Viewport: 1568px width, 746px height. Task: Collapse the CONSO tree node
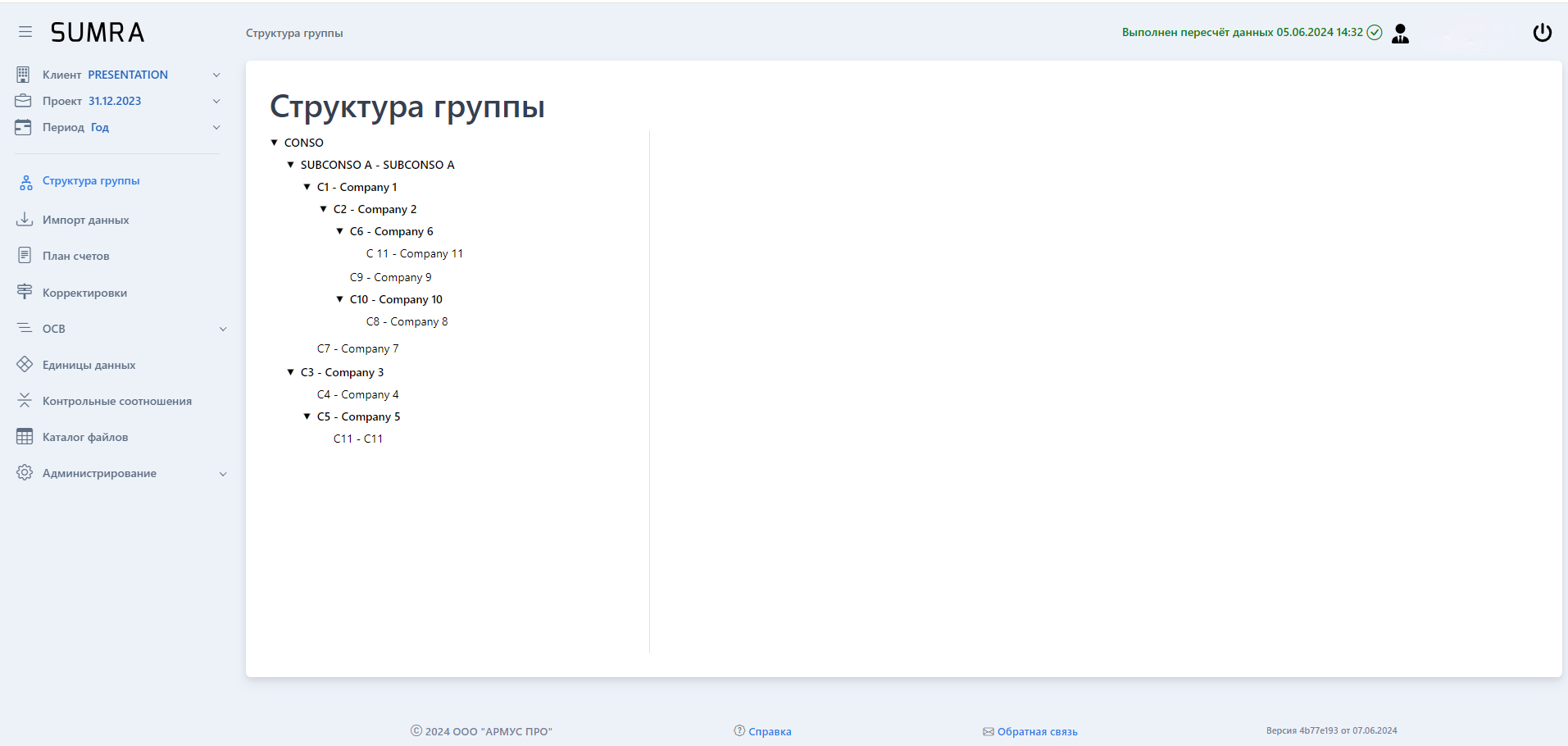tap(275, 142)
